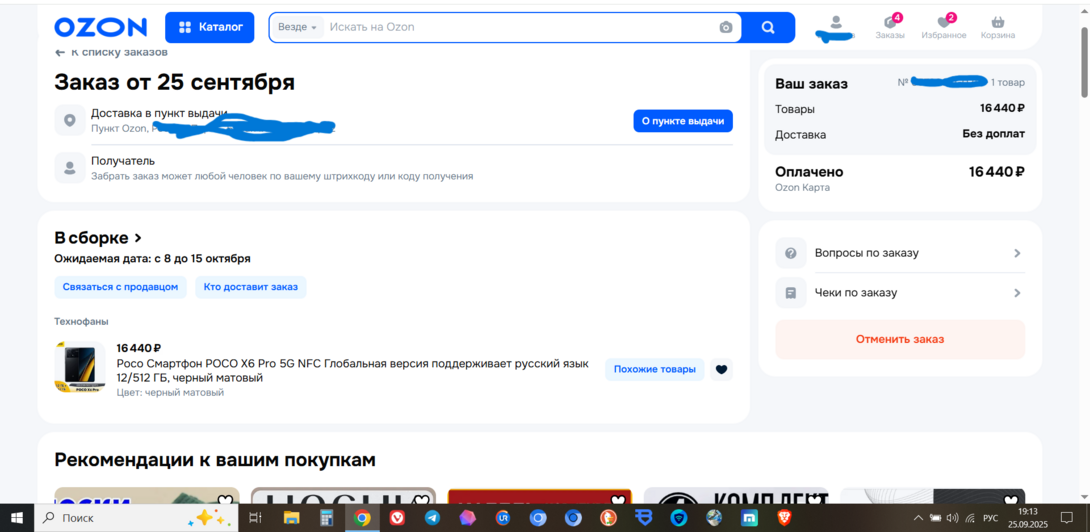
Task: Open image search via camera icon
Action: point(726,27)
